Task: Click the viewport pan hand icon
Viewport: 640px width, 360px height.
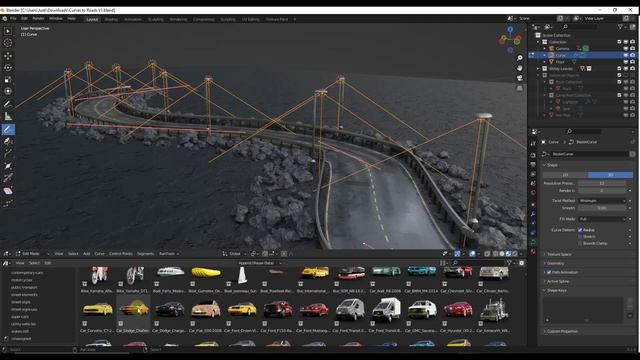Action: tap(520, 68)
